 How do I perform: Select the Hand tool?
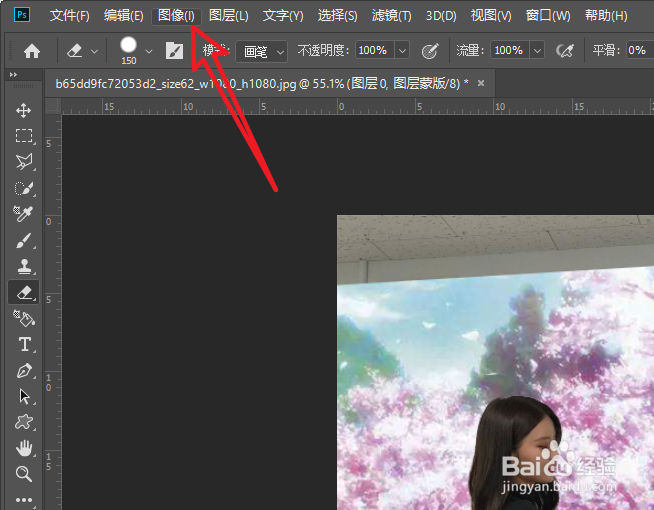pyautogui.click(x=23, y=449)
